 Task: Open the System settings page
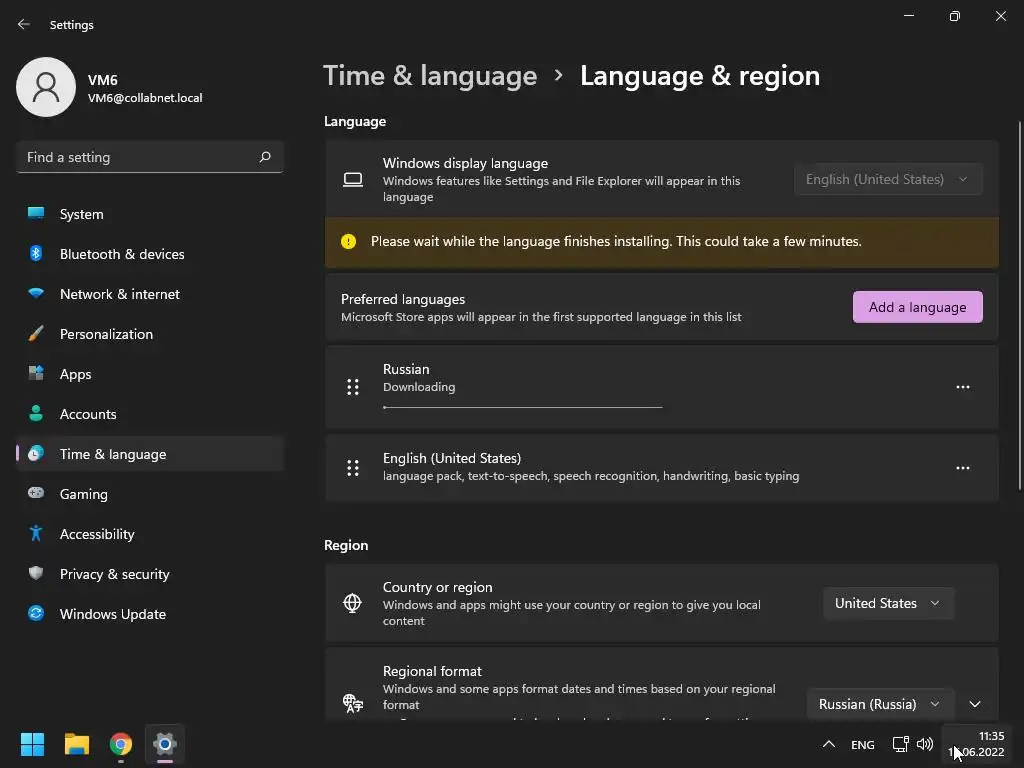click(x=150, y=214)
